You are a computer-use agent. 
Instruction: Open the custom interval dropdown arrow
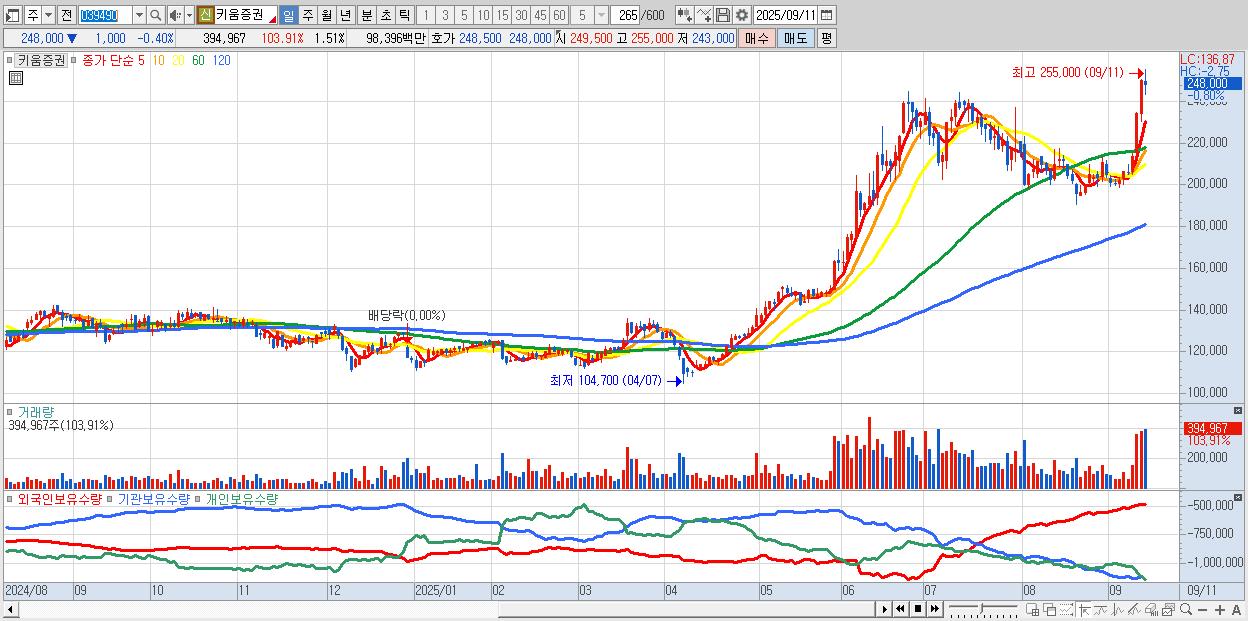pyautogui.click(x=601, y=15)
